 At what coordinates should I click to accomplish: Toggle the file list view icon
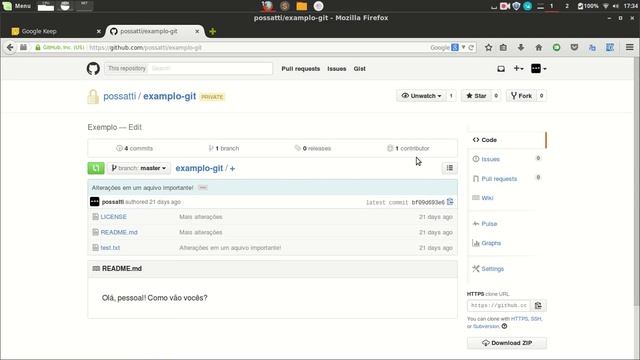[x=449, y=168]
